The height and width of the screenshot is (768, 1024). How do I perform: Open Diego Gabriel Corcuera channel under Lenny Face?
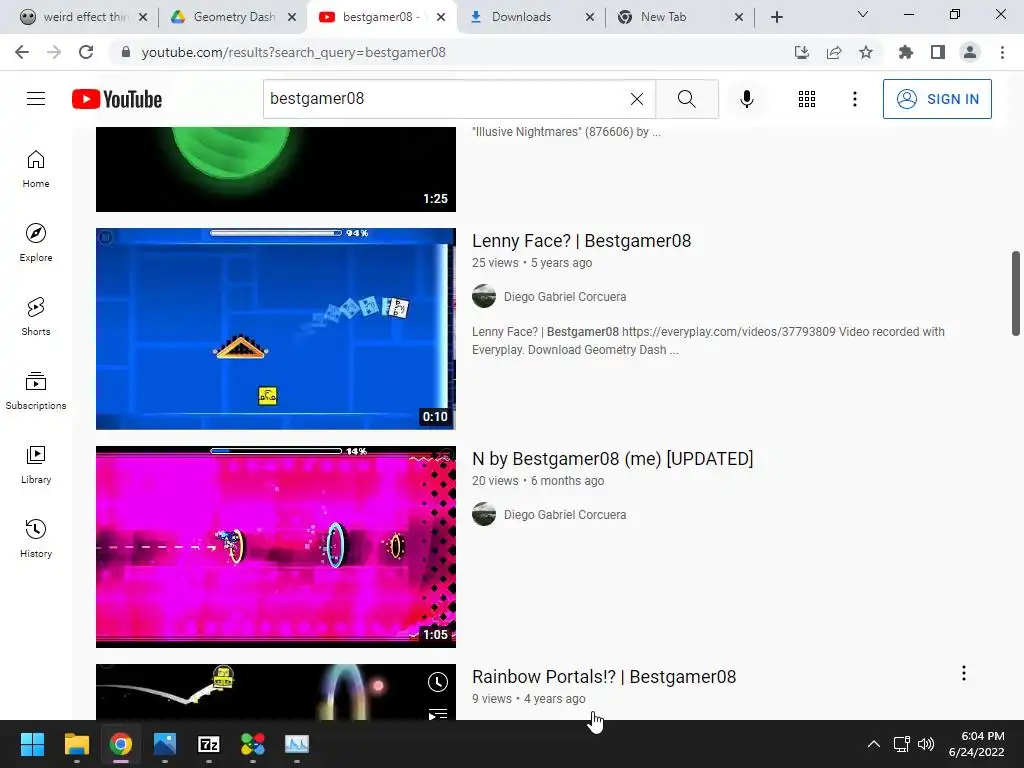coord(565,296)
